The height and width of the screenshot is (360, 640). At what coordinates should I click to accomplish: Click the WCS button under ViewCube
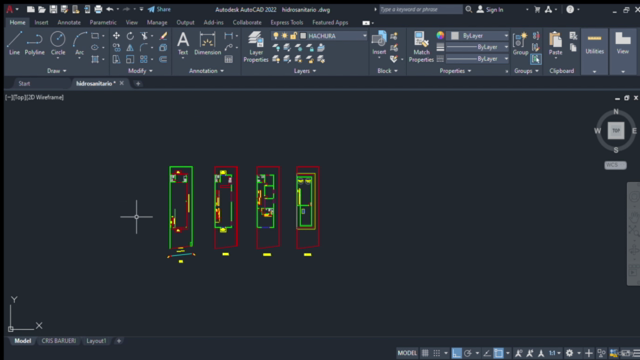615,165
